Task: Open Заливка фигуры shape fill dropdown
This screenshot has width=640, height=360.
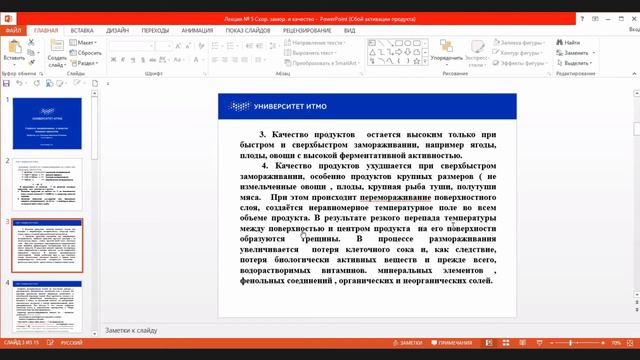Action: (x=519, y=42)
